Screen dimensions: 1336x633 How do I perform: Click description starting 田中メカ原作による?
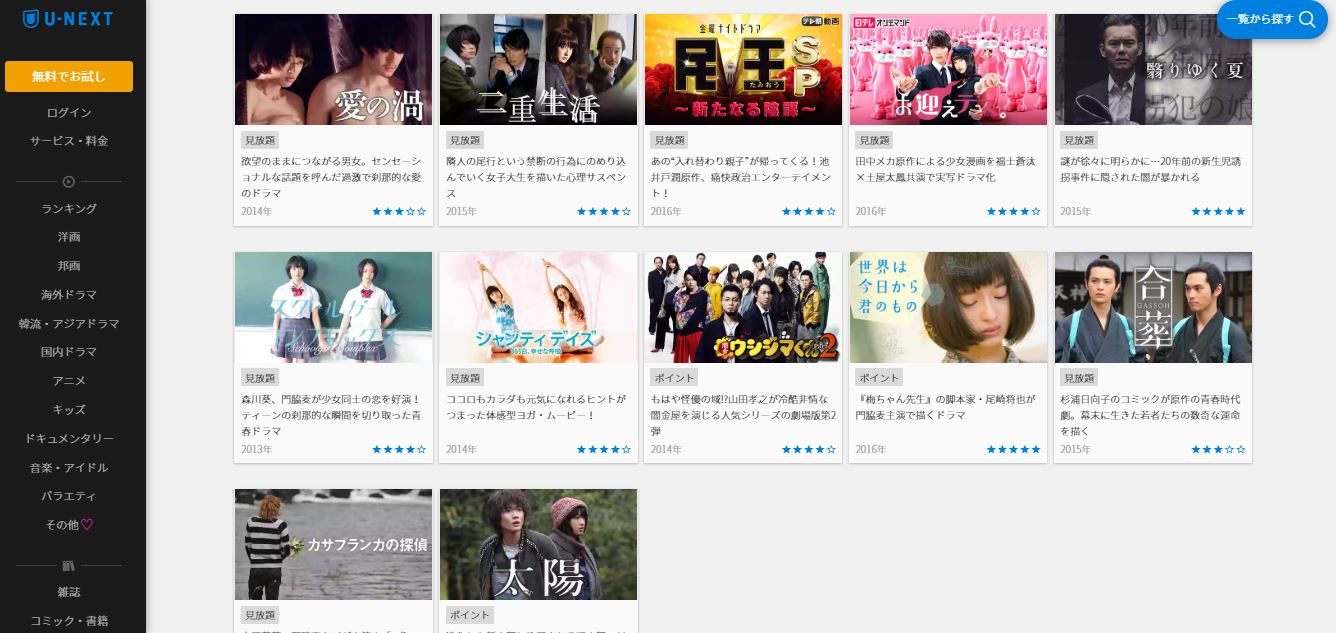pyautogui.click(x=947, y=169)
